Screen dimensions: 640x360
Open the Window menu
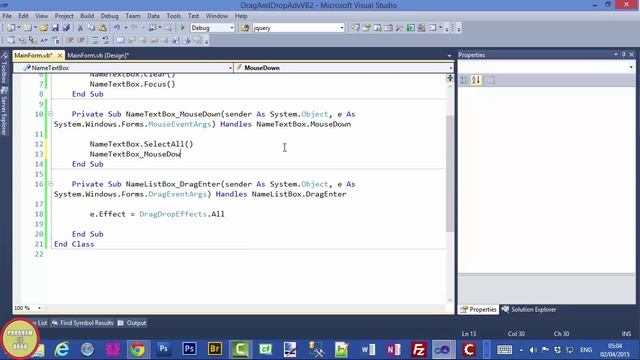pyautogui.click(x=217, y=16)
